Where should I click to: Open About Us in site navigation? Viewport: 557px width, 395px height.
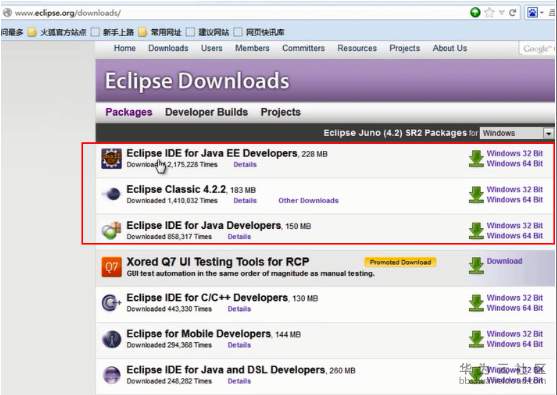[450, 48]
